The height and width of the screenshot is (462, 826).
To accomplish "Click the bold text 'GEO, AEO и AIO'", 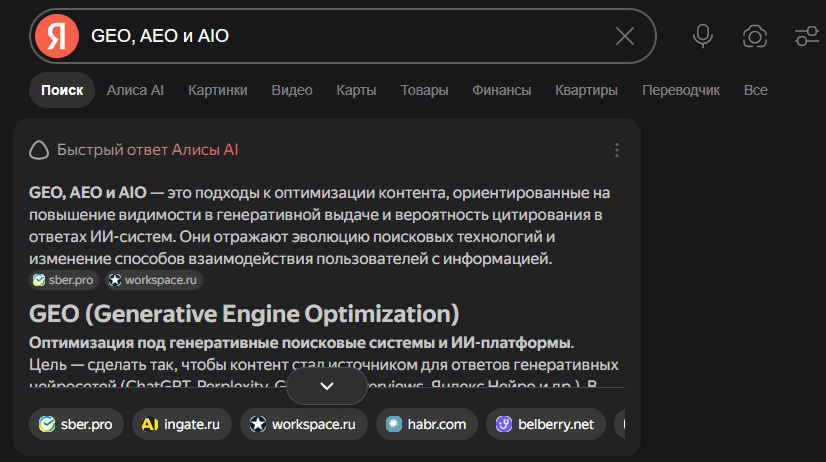I will (87, 193).
